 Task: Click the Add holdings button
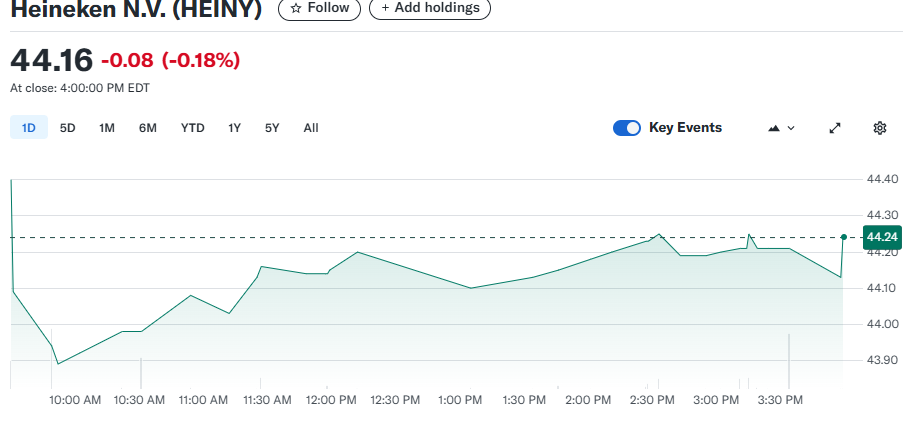430,8
